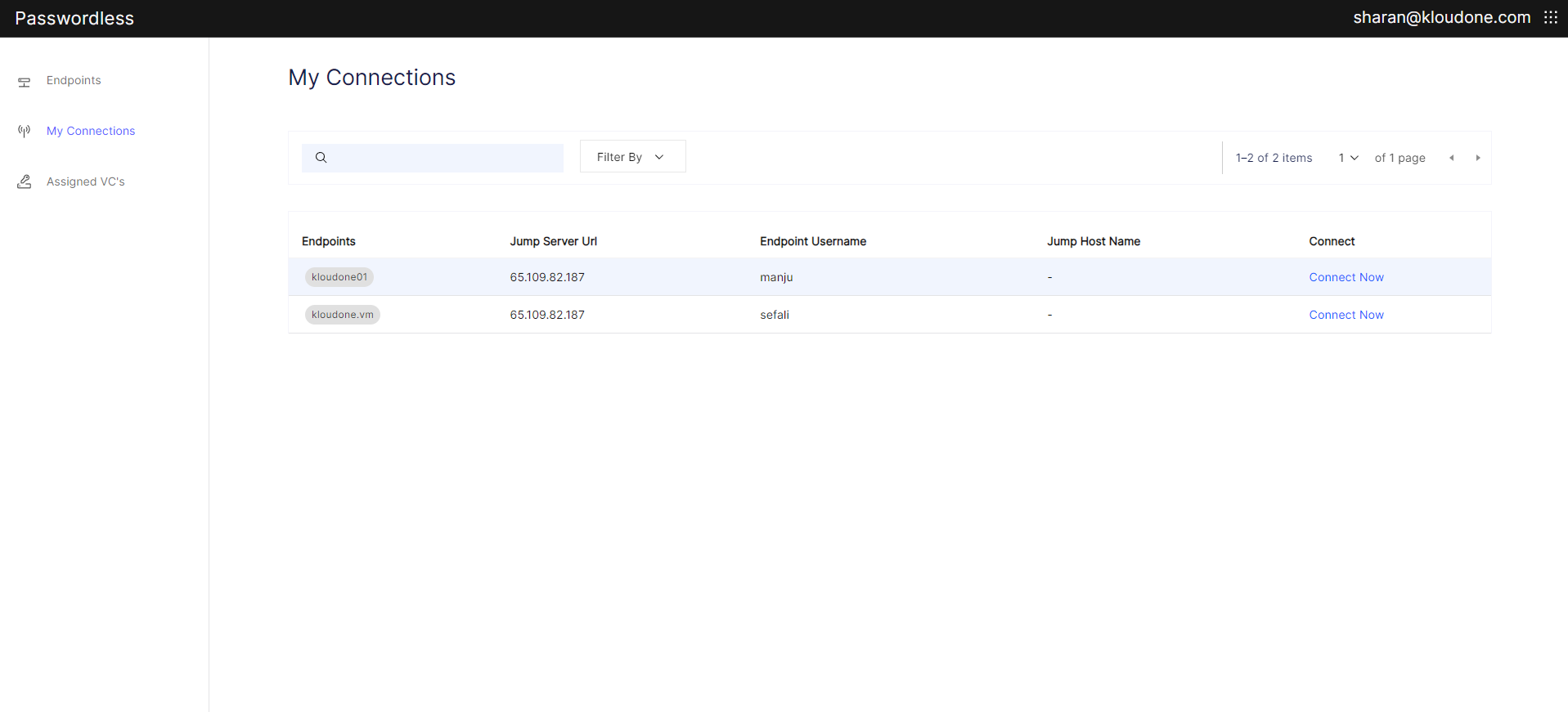This screenshot has width=1568, height=712.
Task: Click Connect Now for kloudone.vm
Action: pyautogui.click(x=1346, y=315)
